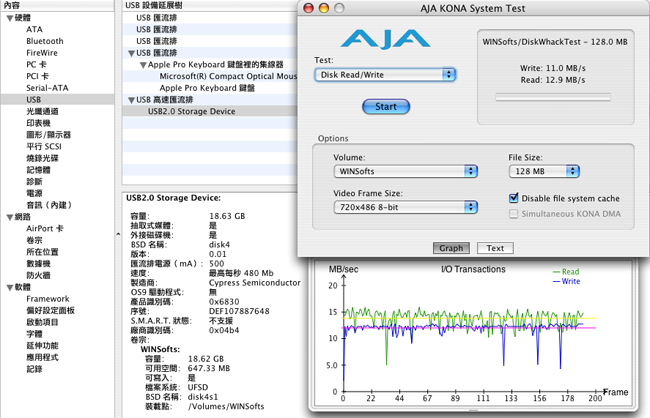Select 電源 in the sidebar
The height and width of the screenshot is (418, 650).
click(34, 193)
